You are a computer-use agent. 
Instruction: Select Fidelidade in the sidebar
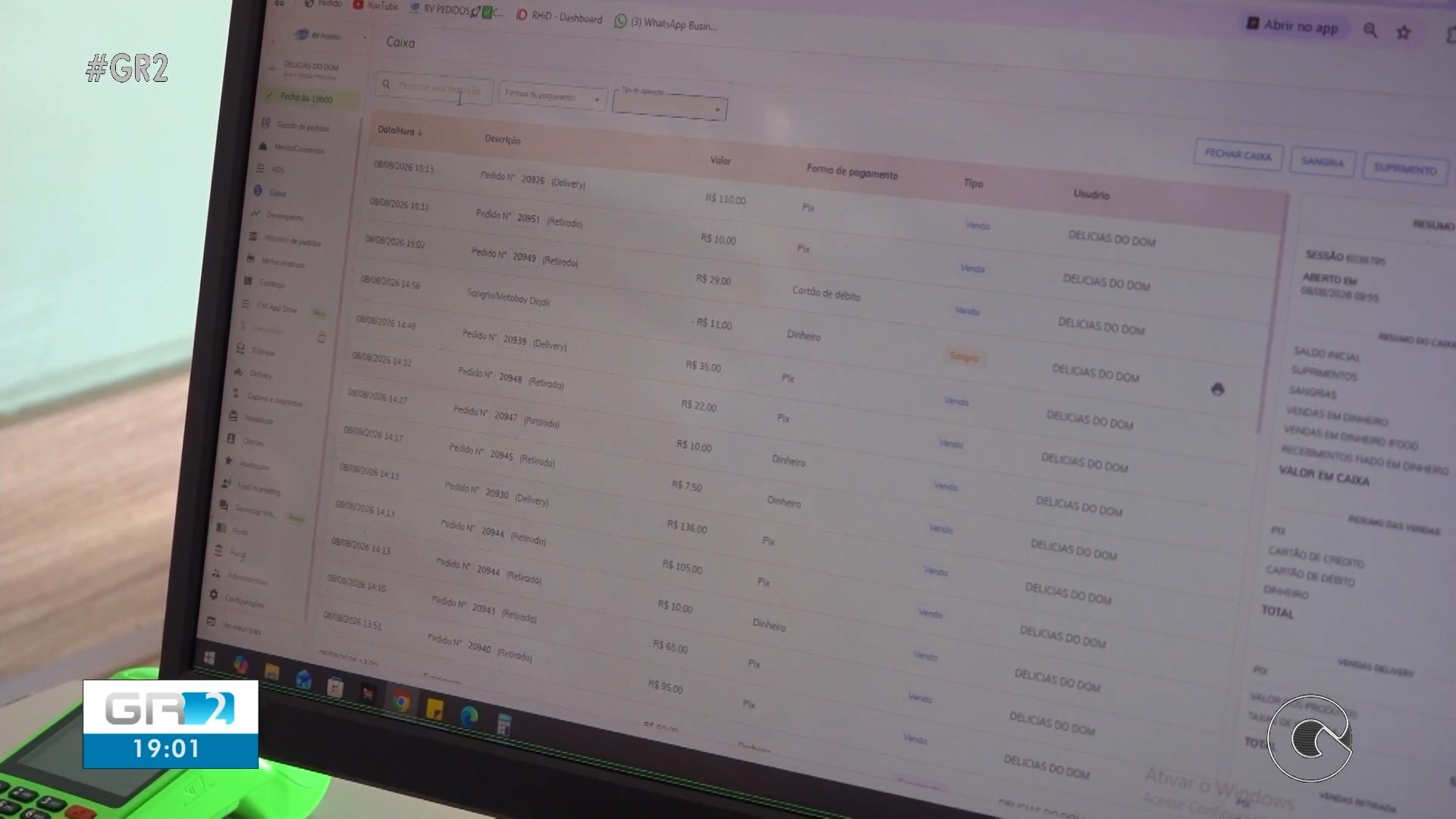(x=259, y=419)
